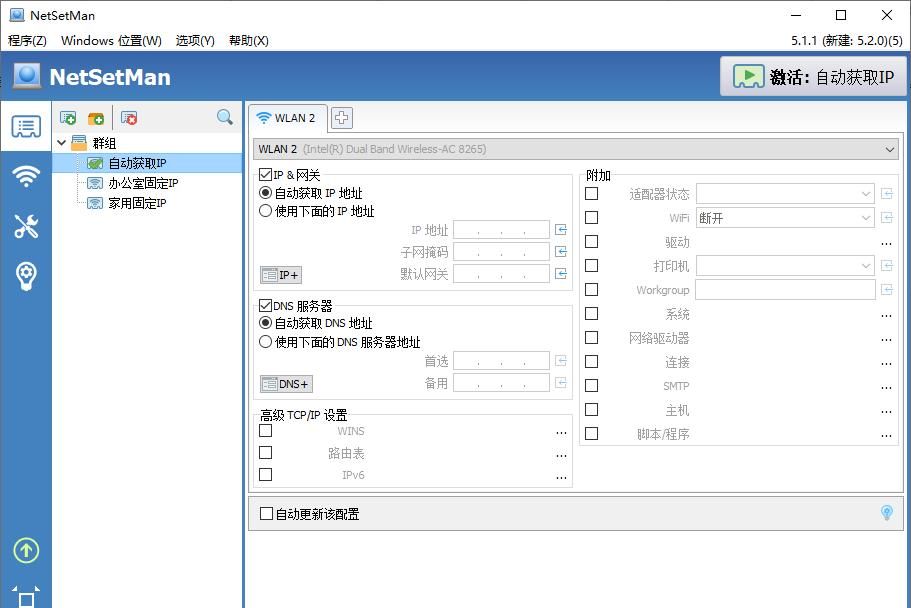The width and height of the screenshot is (911, 608).
Task: Select 使用下面的 DNS 服务器地址 radio button
Action: 266,341
